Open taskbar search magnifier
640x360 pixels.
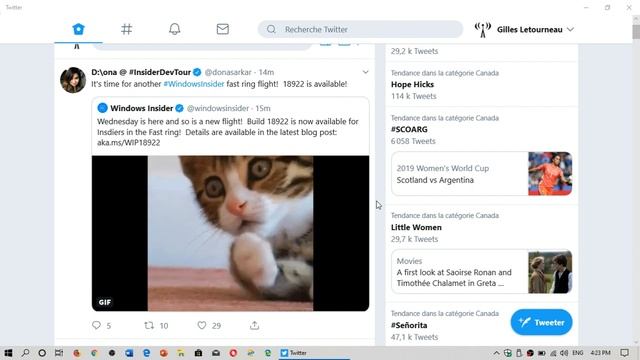pyautogui.click(x=25, y=353)
